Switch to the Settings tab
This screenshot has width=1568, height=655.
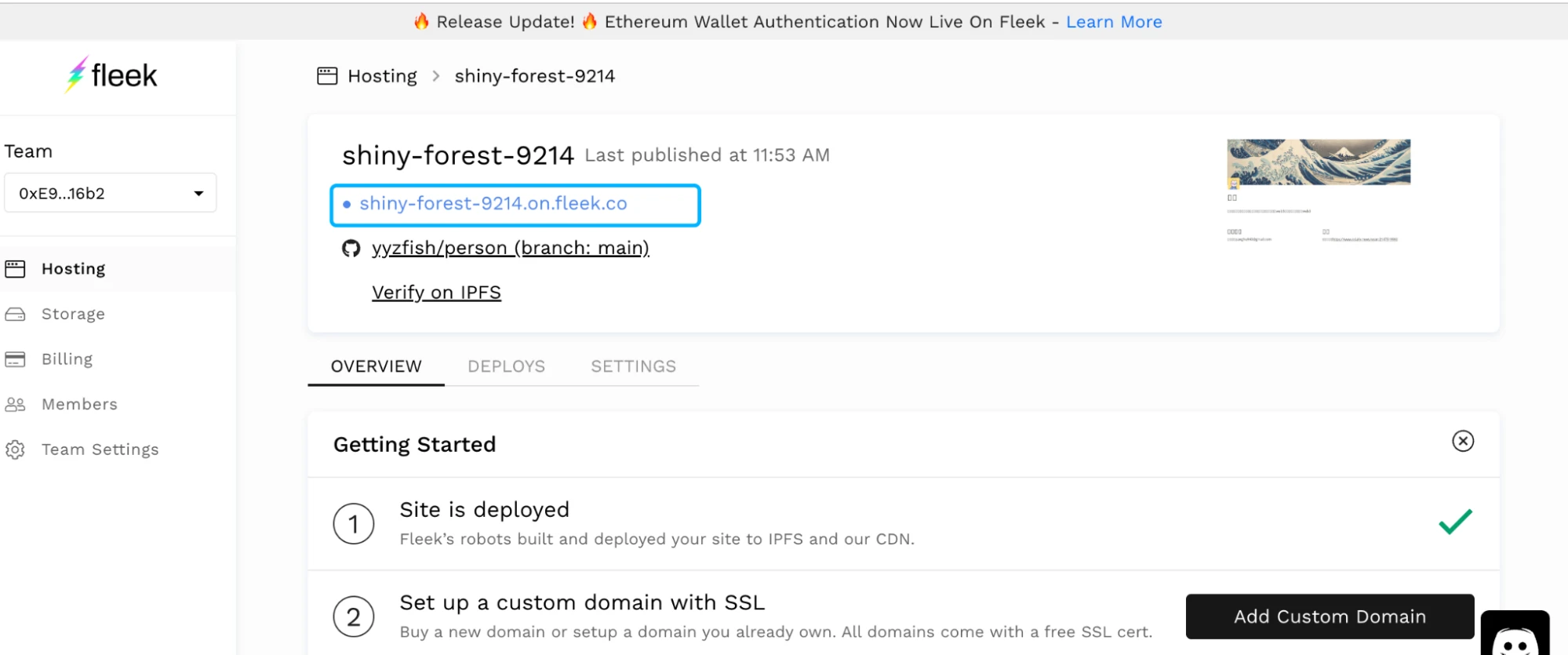[x=633, y=366]
